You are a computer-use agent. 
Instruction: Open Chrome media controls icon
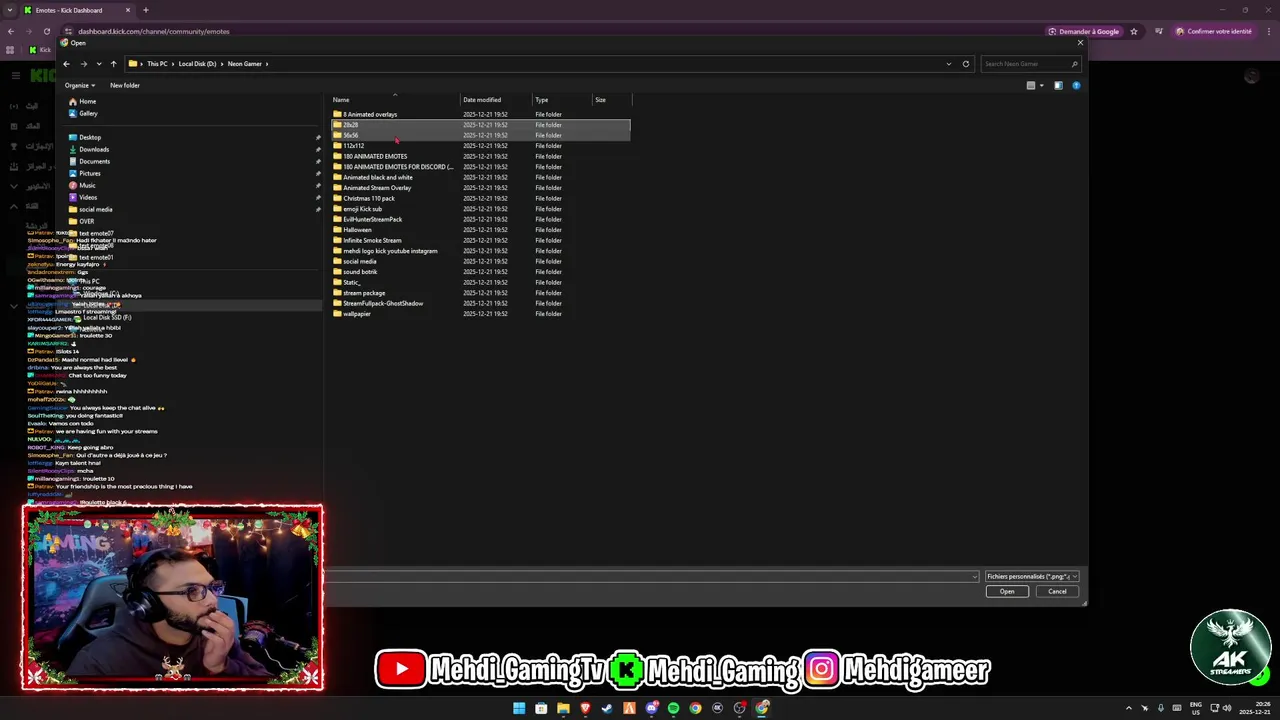(x=1157, y=31)
